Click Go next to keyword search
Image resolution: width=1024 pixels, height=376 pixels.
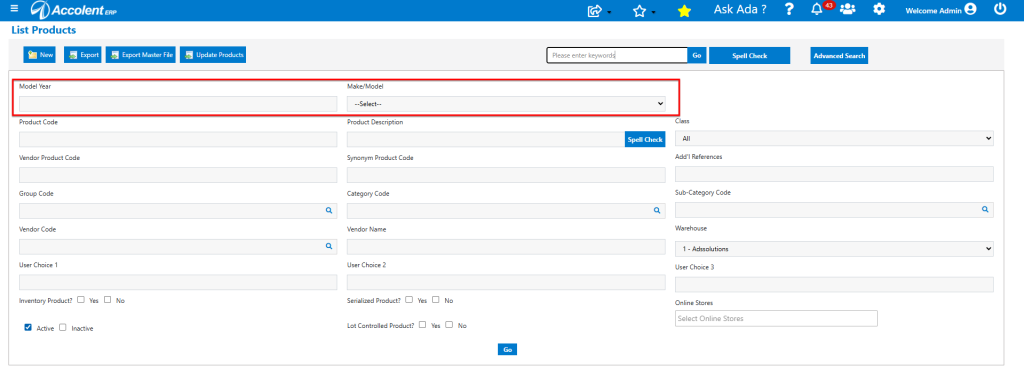click(697, 55)
